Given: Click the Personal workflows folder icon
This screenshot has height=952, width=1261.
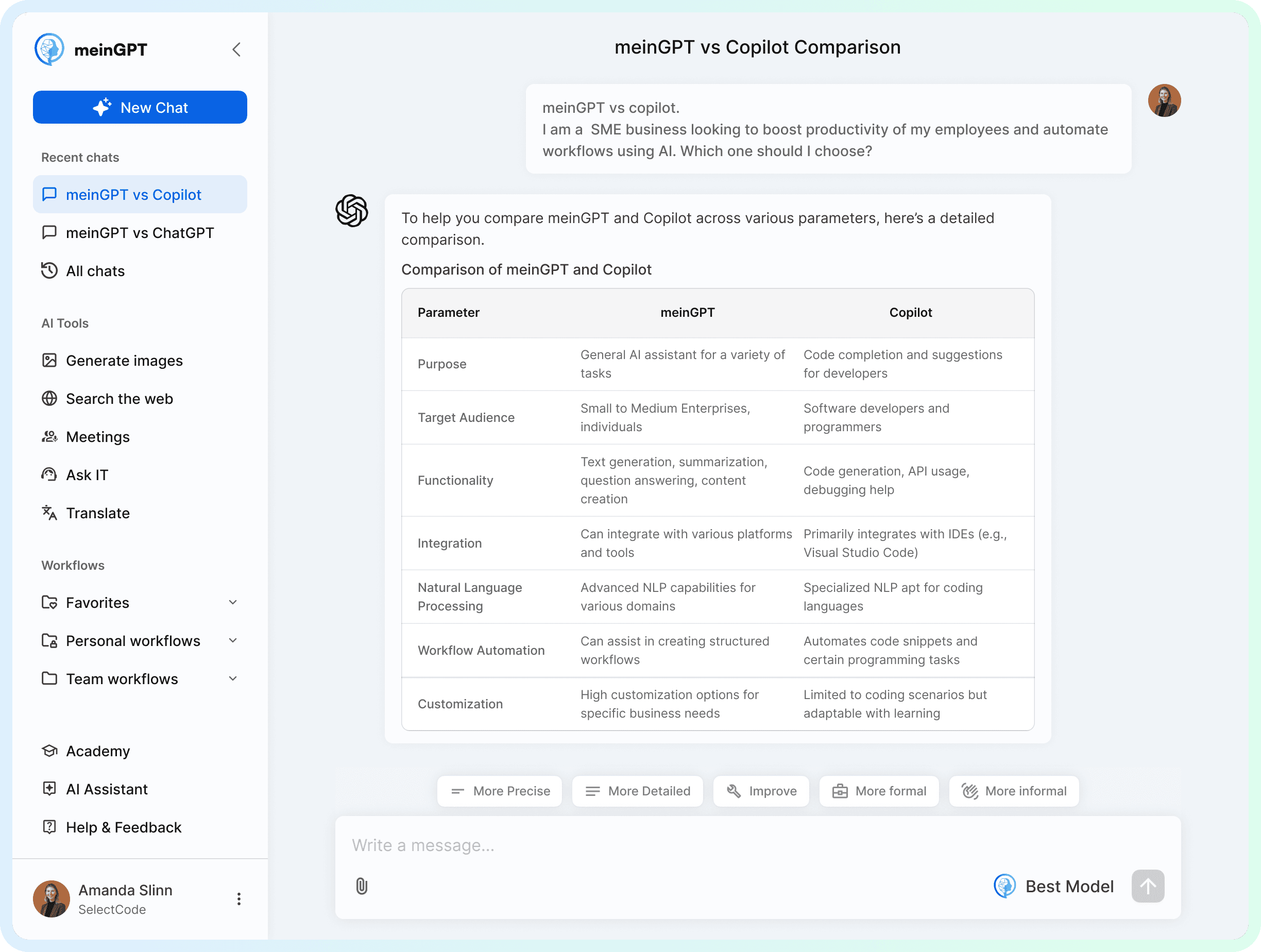Looking at the screenshot, I should coord(49,641).
